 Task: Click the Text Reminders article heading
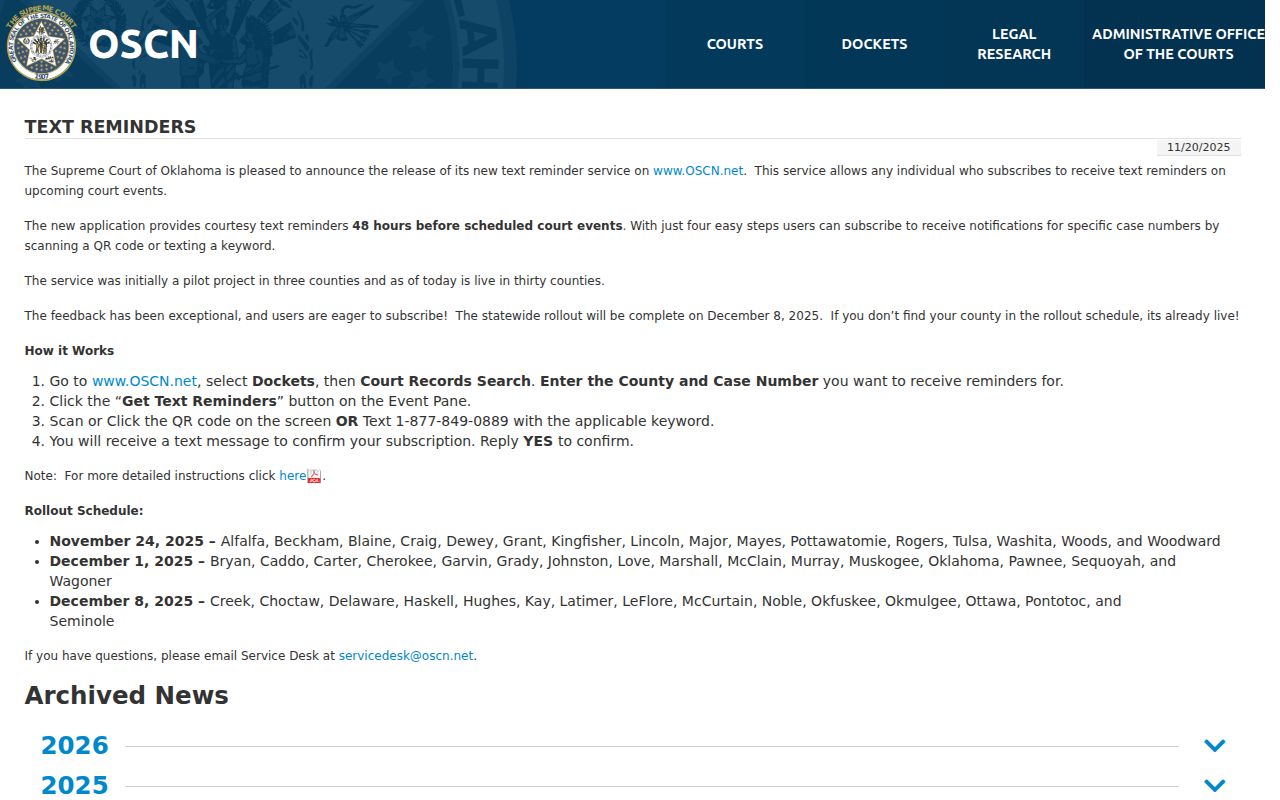[x=110, y=127]
